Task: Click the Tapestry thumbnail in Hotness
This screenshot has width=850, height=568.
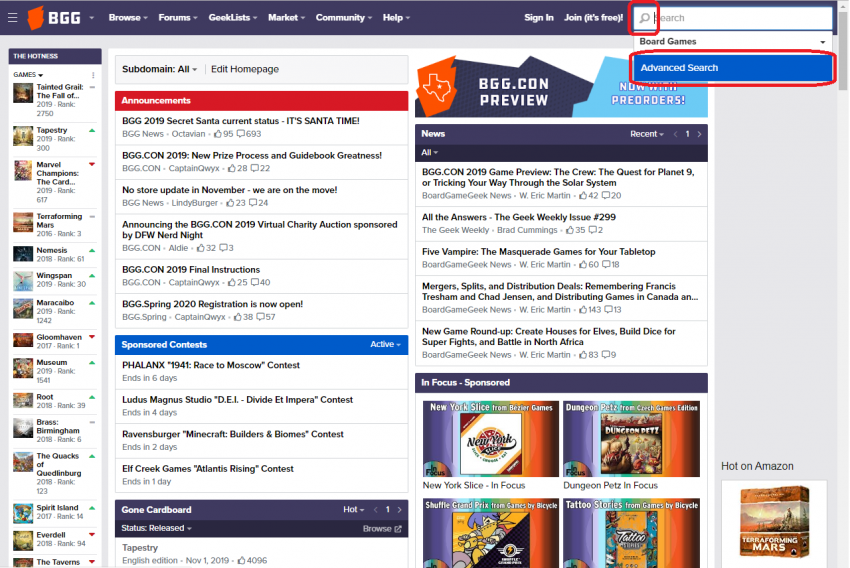Action: [23, 136]
